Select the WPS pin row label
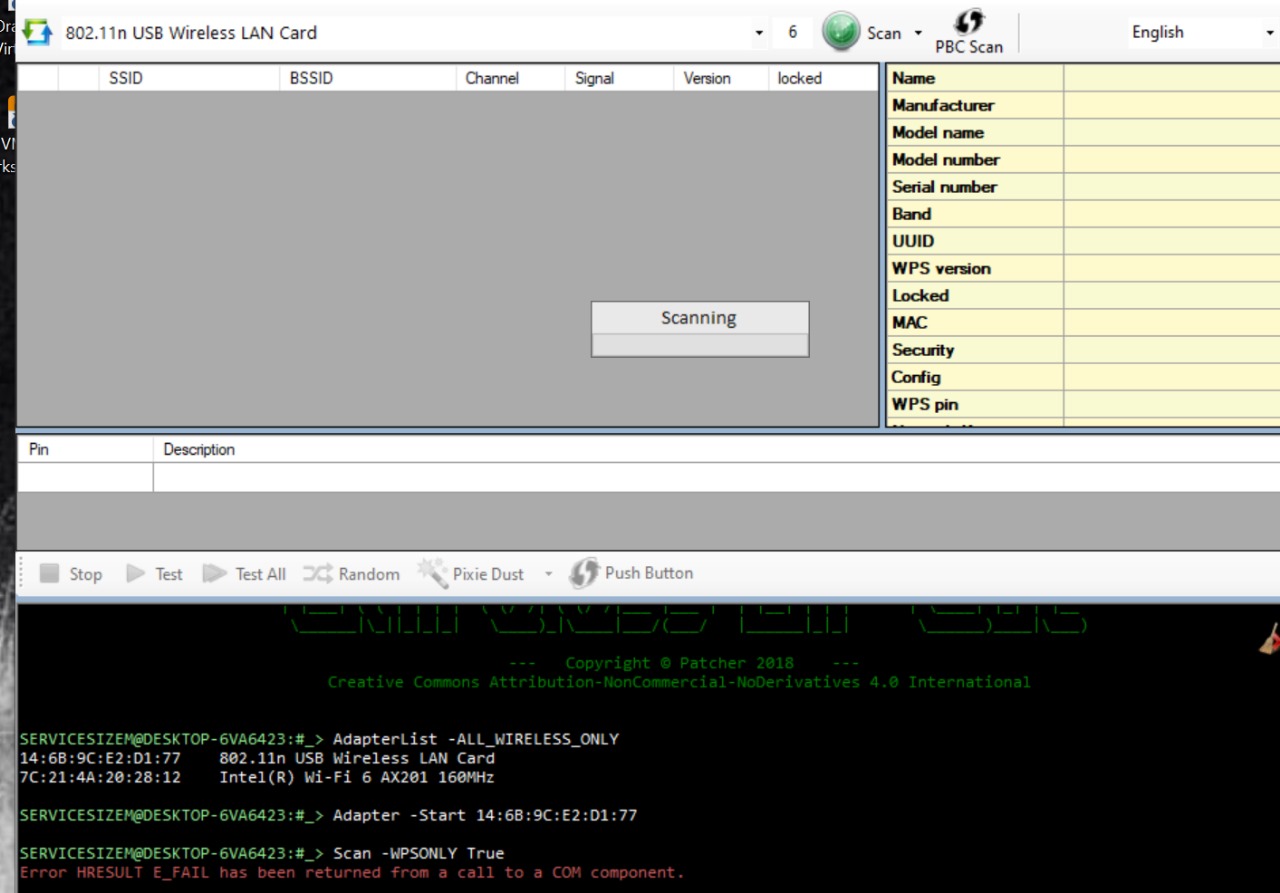Image resolution: width=1280 pixels, height=893 pixels. pyautogui.click(x=925, y=404)
